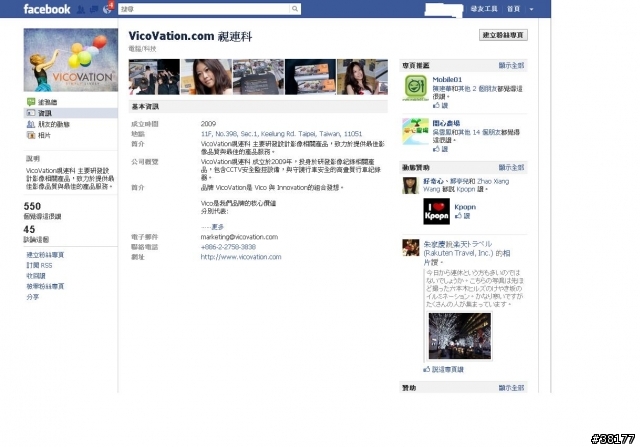Open the account dropdown arrow in top bar
Viewport: 640px width, 447px height.
tap(531, 9)
